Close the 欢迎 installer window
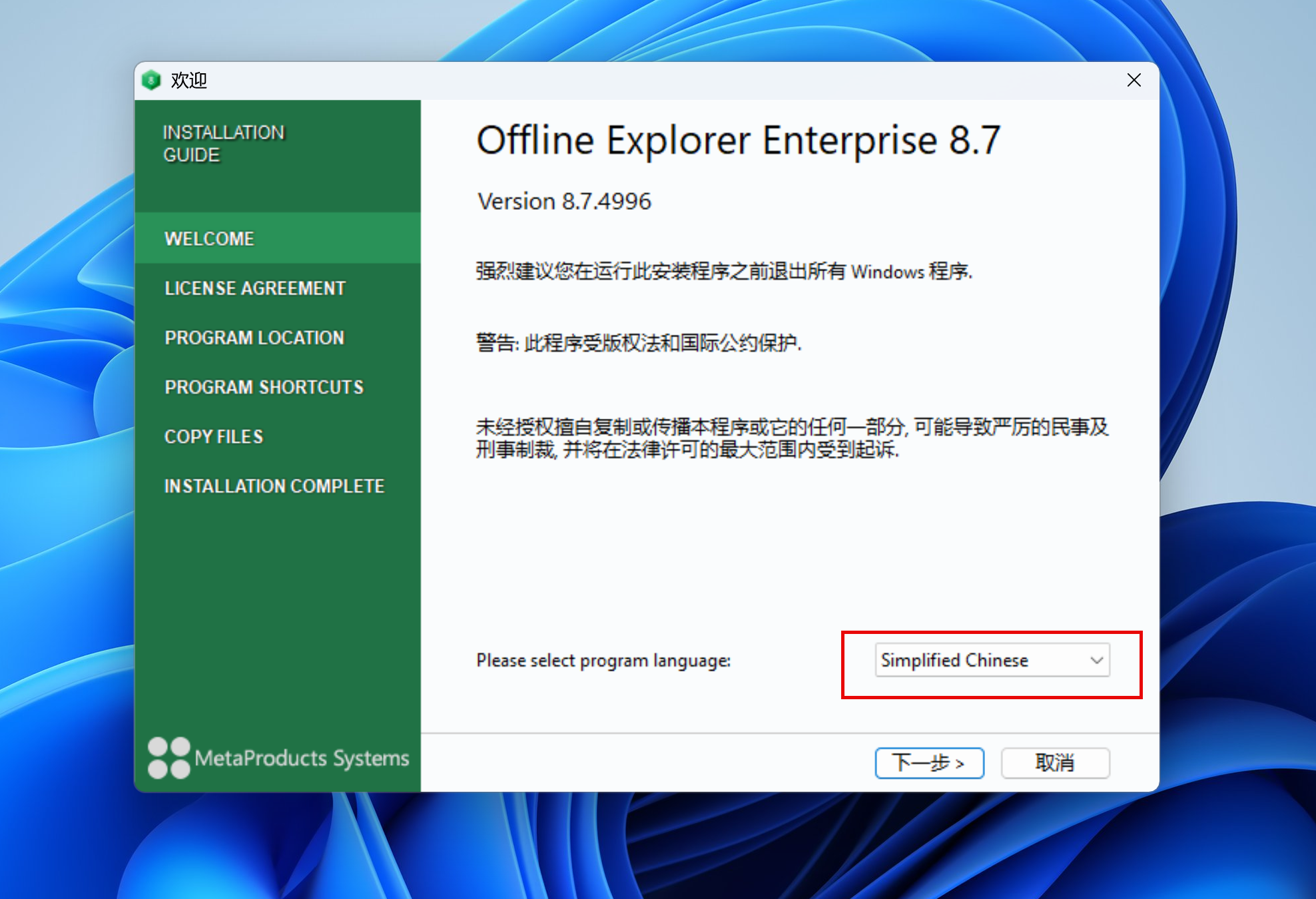 1134,81
